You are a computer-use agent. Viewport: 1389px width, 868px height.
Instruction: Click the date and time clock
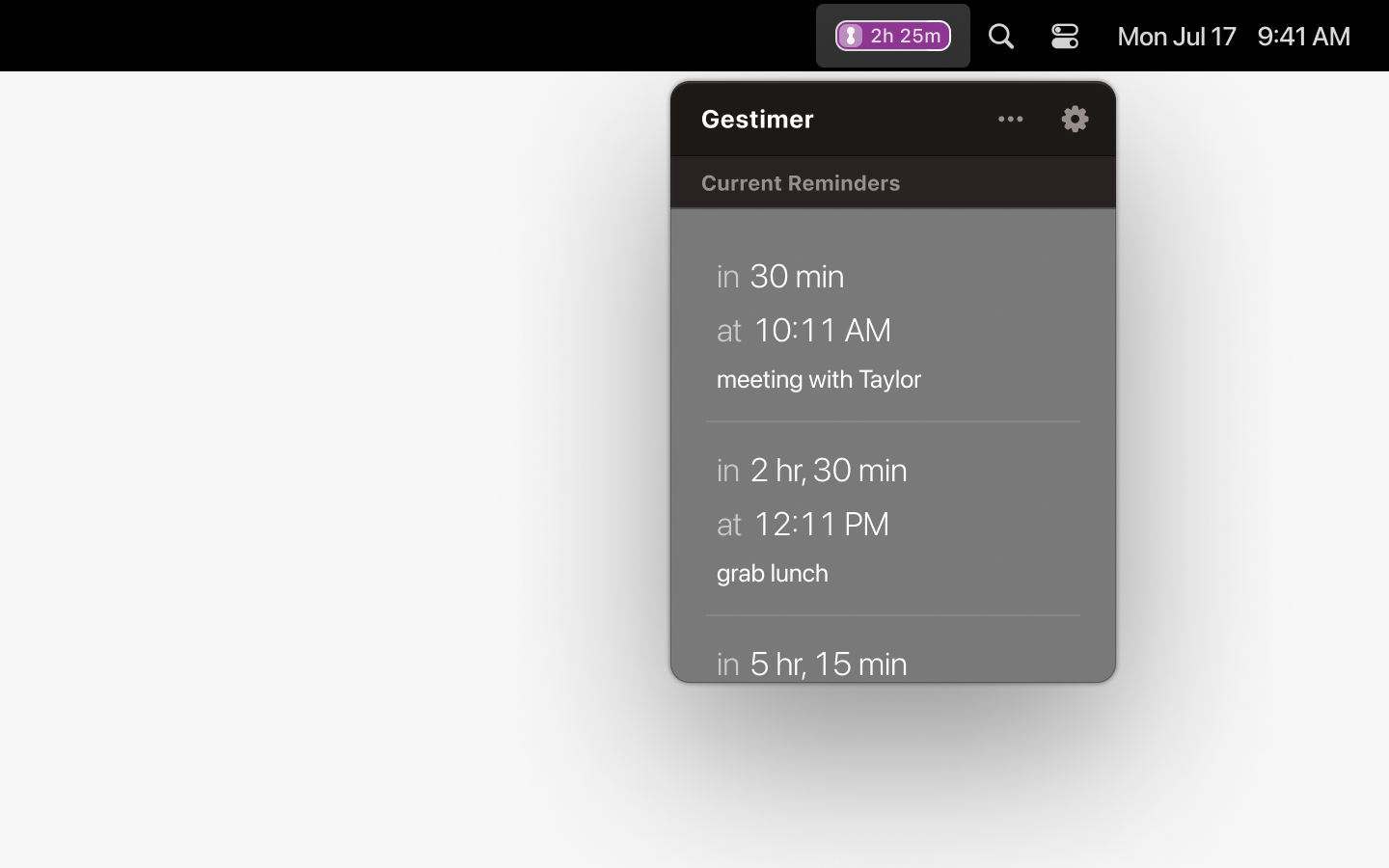click(x=1234, y=37)
